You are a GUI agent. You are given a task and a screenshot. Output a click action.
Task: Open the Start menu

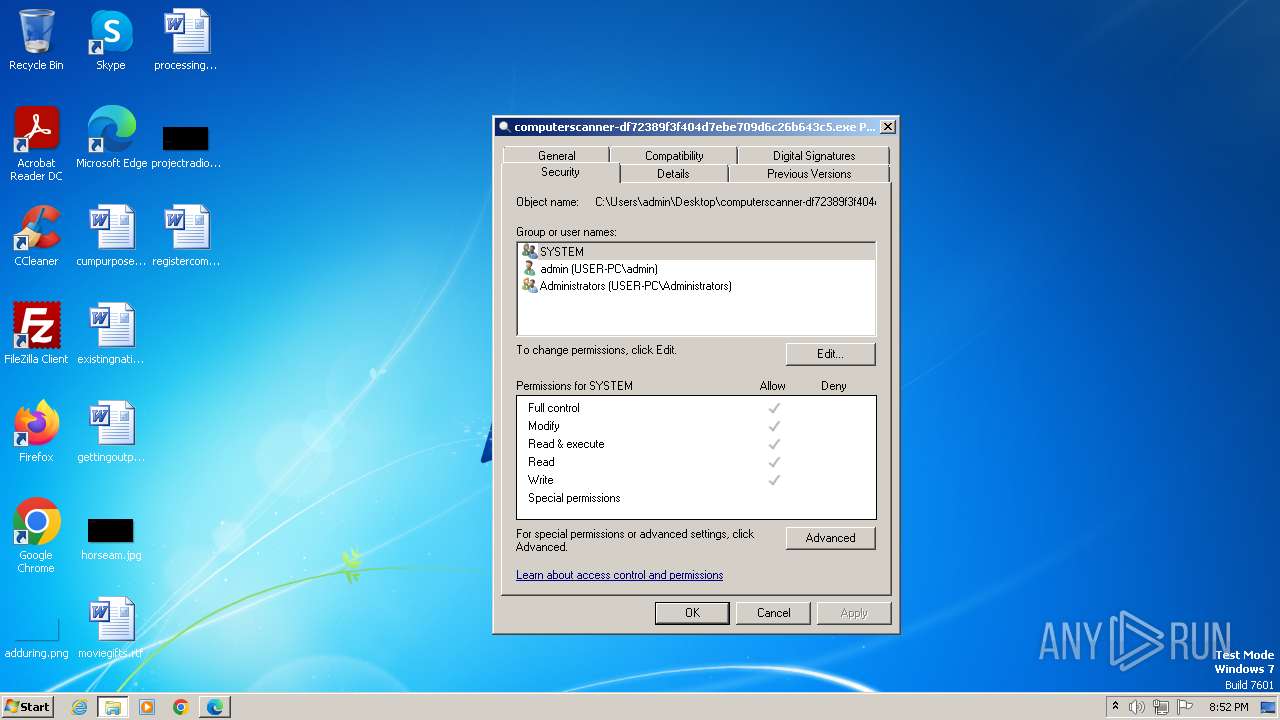[x=27, y=707]
